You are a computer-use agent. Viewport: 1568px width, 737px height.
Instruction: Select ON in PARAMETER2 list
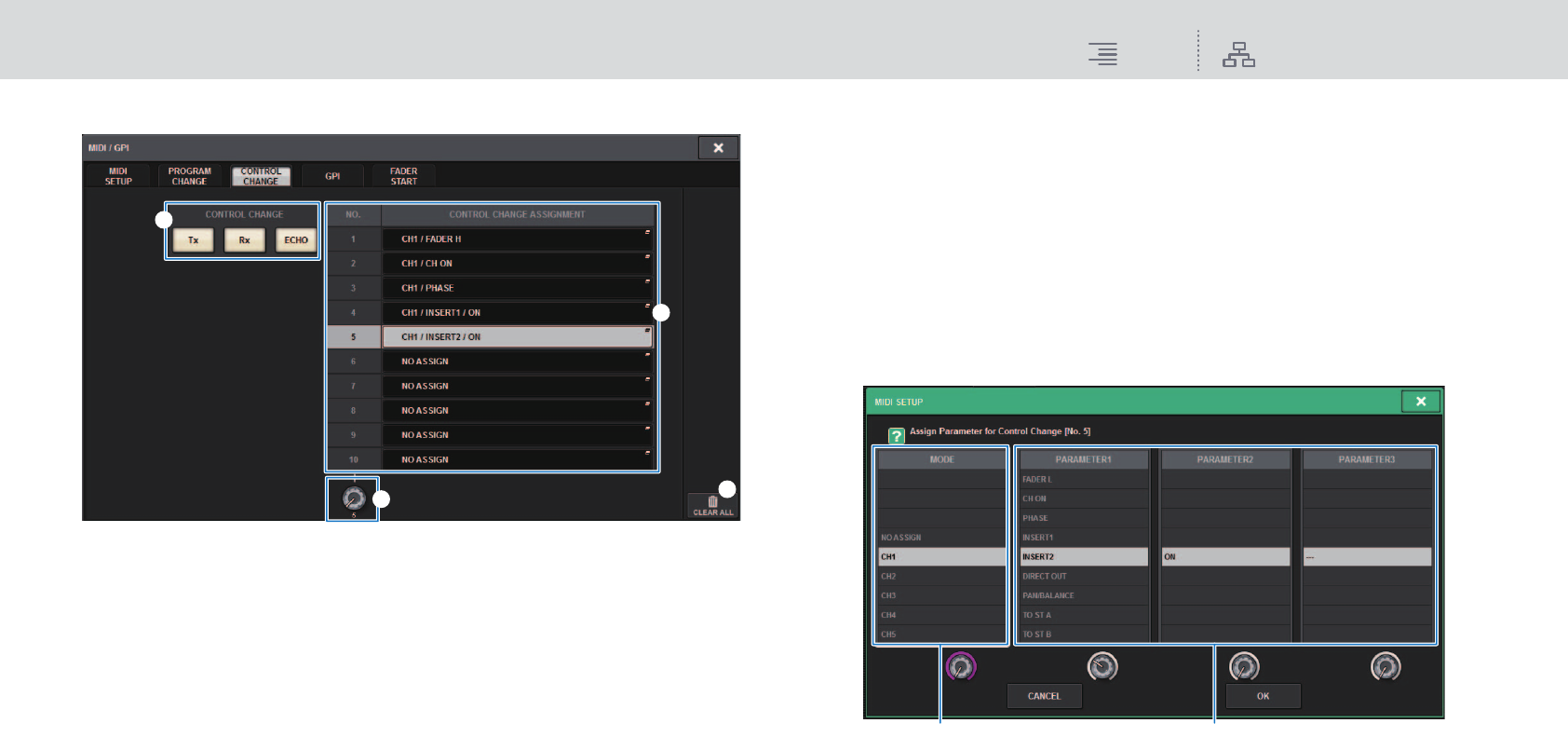[x=1225, y=557]
